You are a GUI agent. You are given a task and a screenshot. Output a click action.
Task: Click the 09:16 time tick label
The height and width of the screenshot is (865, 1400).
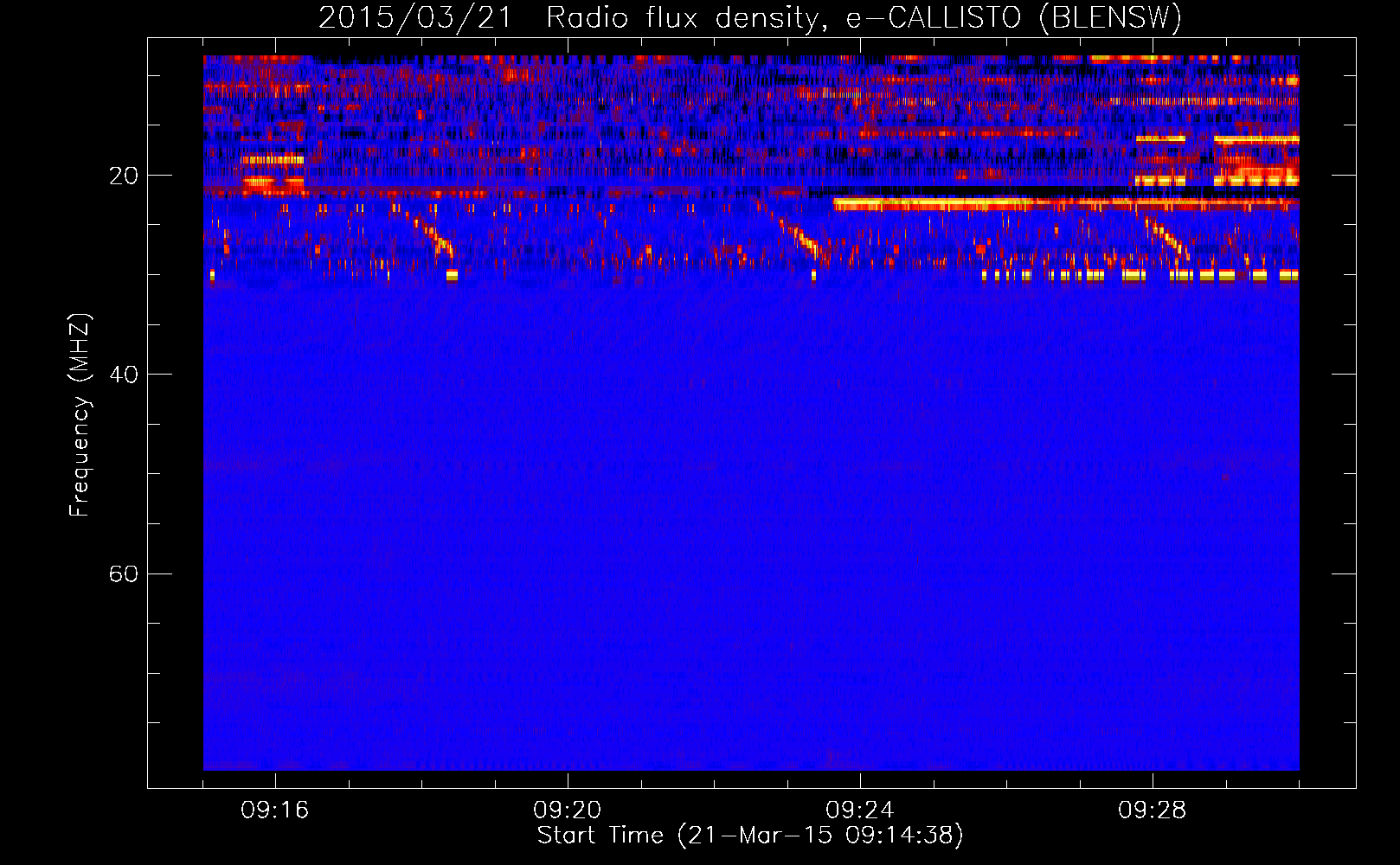(275, 811)
